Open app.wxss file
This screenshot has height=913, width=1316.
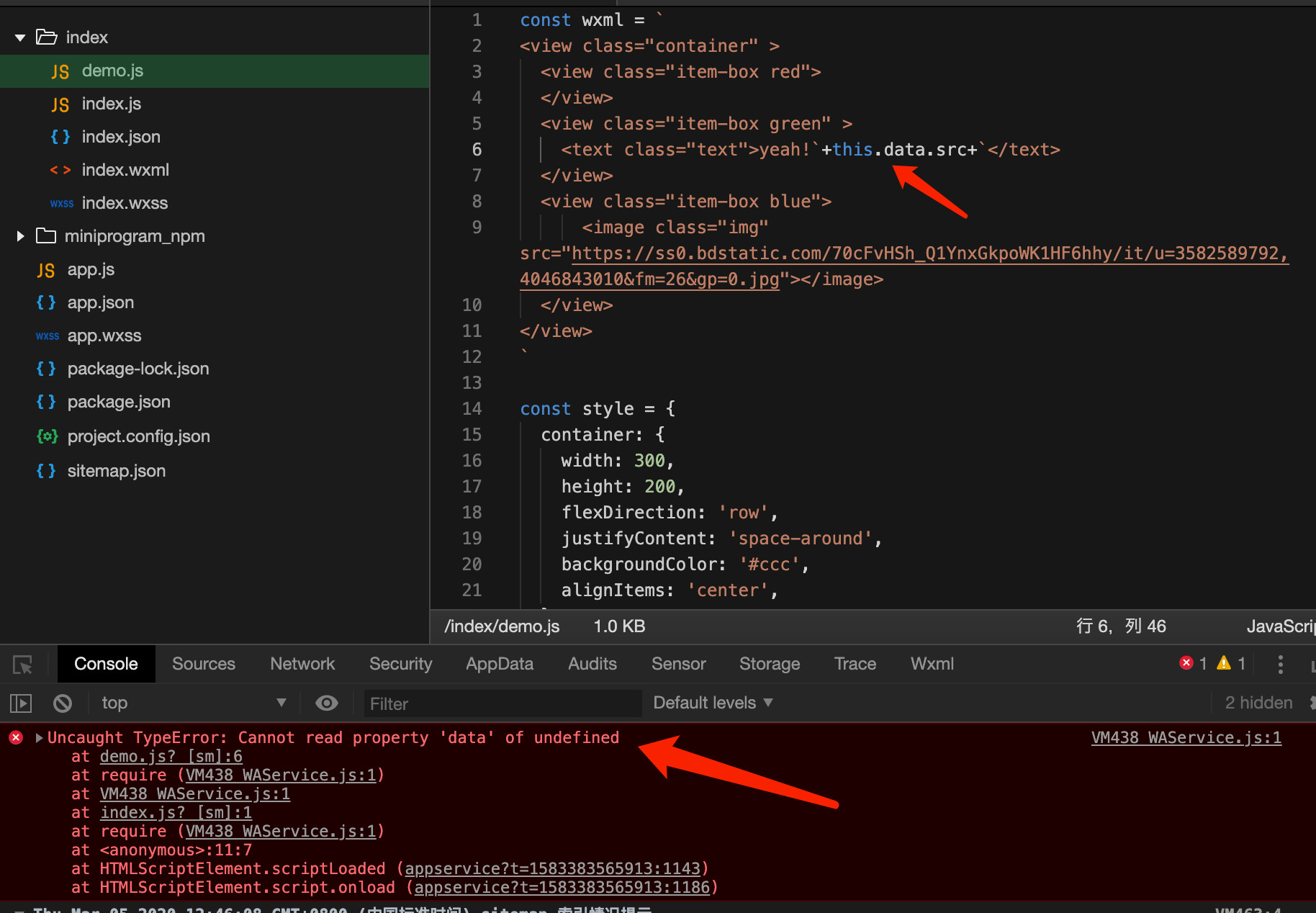pyautogui.click(x=104, y=336)
